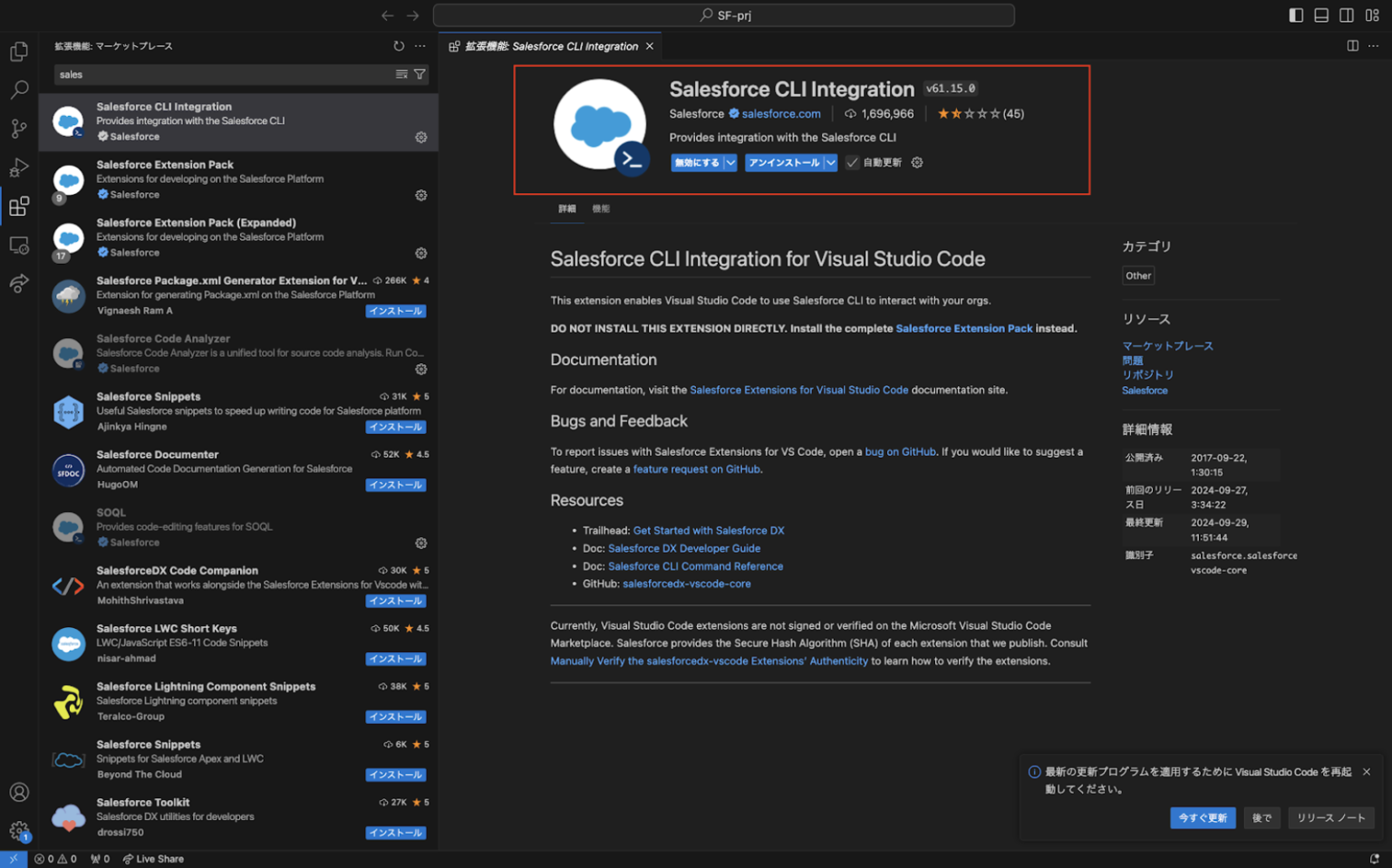The image size is (1392, 868).
Task: Open the Manage gear in the activity bar
Action: point(18,830)
